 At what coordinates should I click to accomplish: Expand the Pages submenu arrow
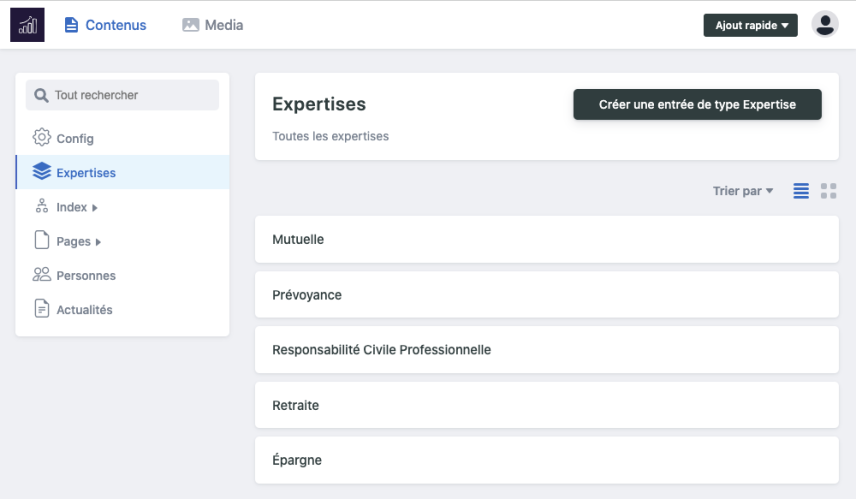tap(98, 242)
